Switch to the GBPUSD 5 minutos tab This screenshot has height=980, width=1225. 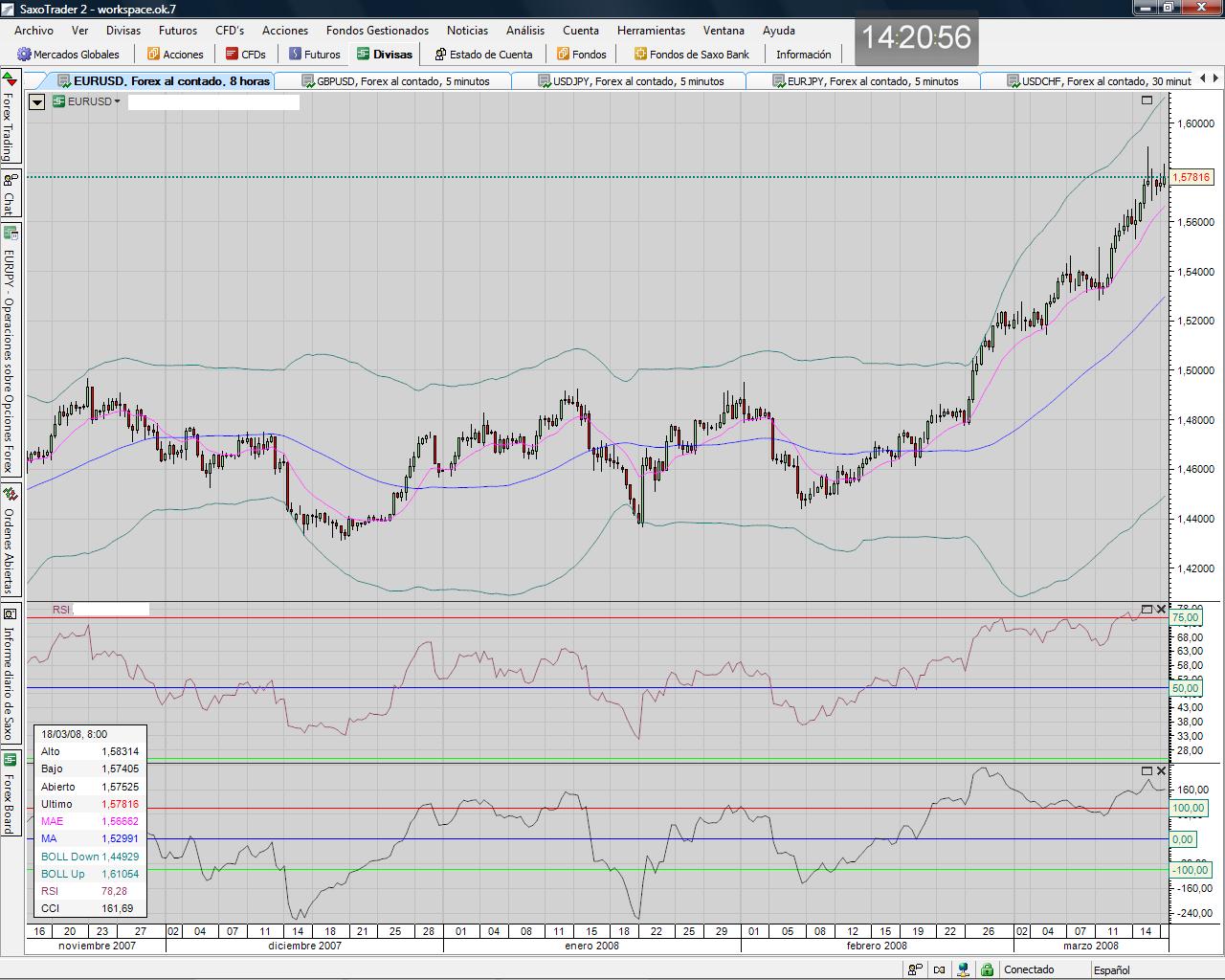[x=394, y=81]
